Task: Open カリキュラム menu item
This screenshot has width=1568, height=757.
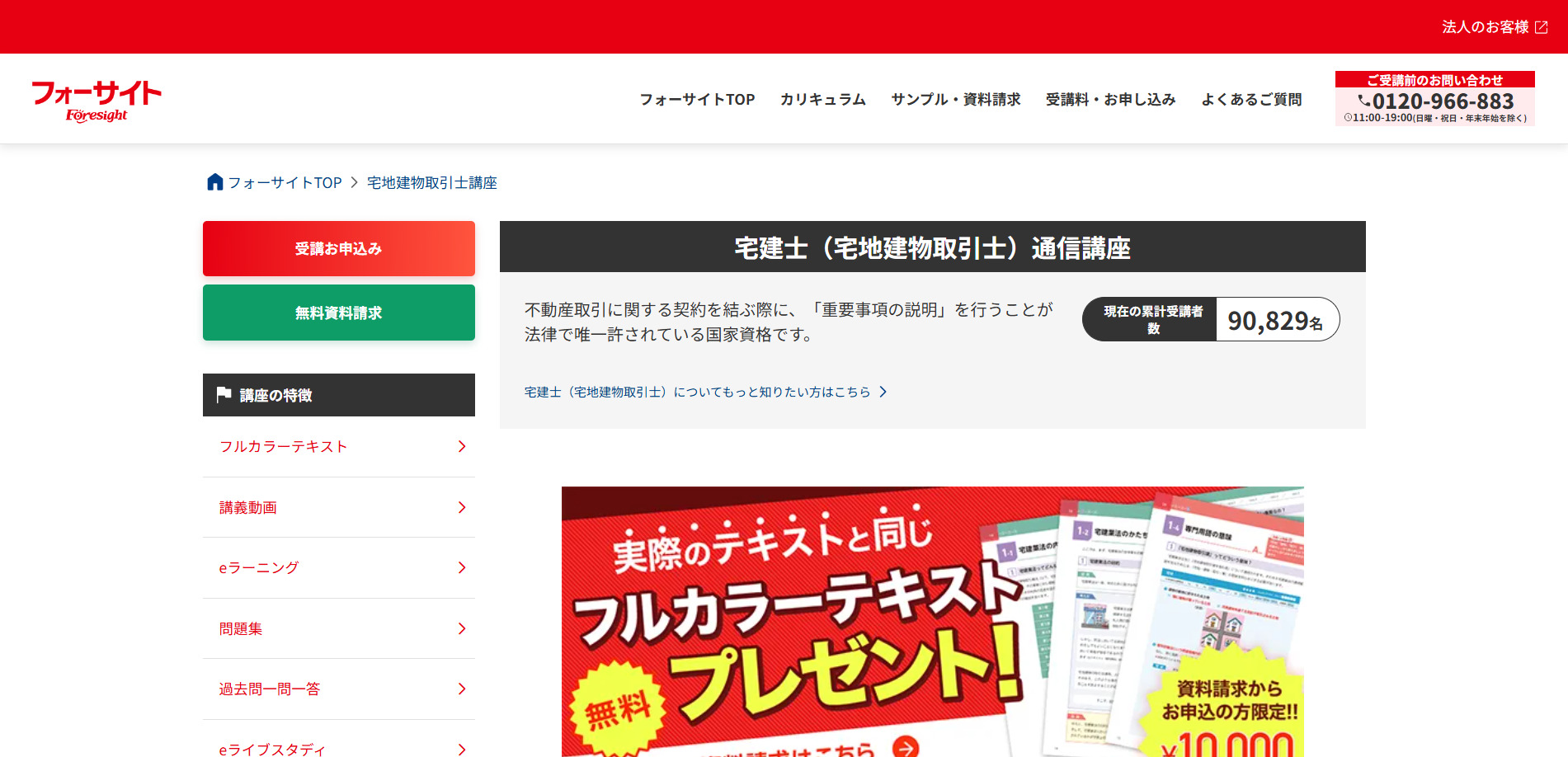Action: [822, 99]
